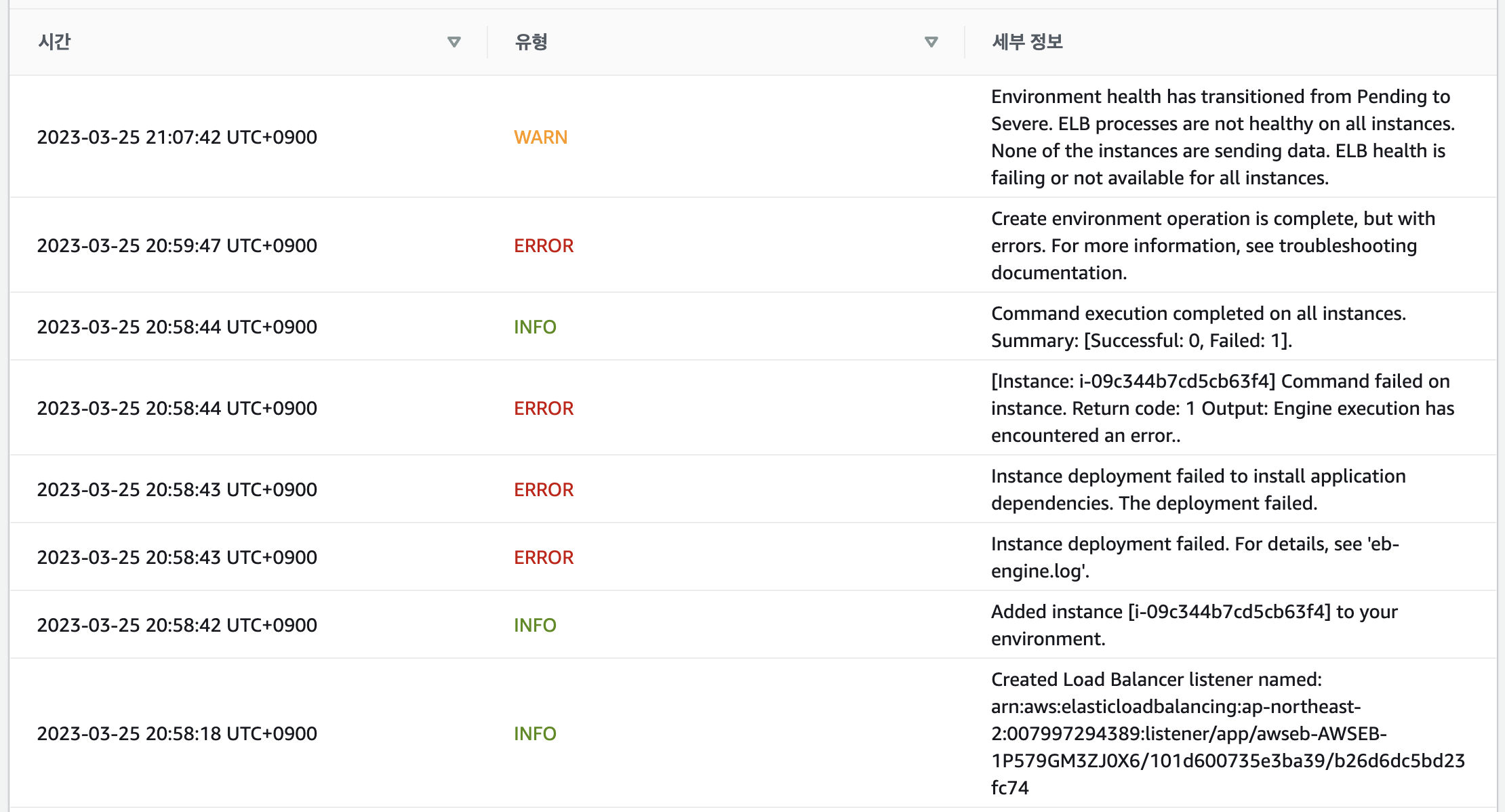
Task: Click the 세부 정보 column header
Action: [x=1027, y=42]
